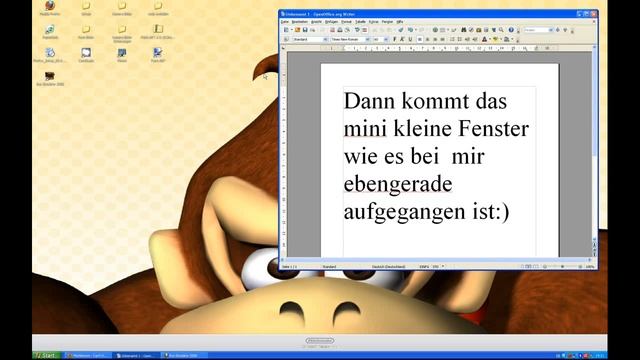The height and width of the screenshot is (360, 640).
Task: Expand the paragraph style dropdown showing Standard
Action: click(x=325, y=39)
